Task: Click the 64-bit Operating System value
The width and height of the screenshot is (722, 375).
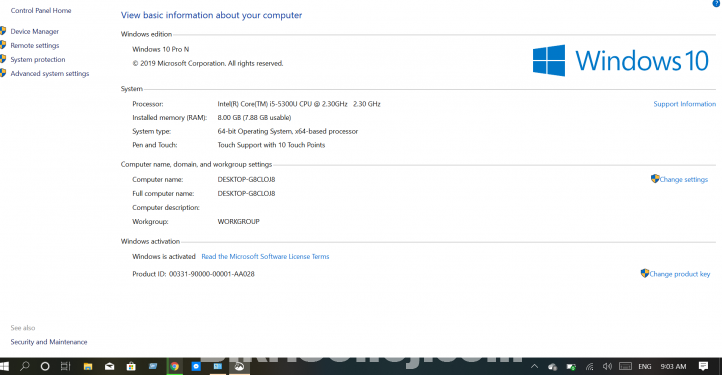Action: [x=287, y=131]
